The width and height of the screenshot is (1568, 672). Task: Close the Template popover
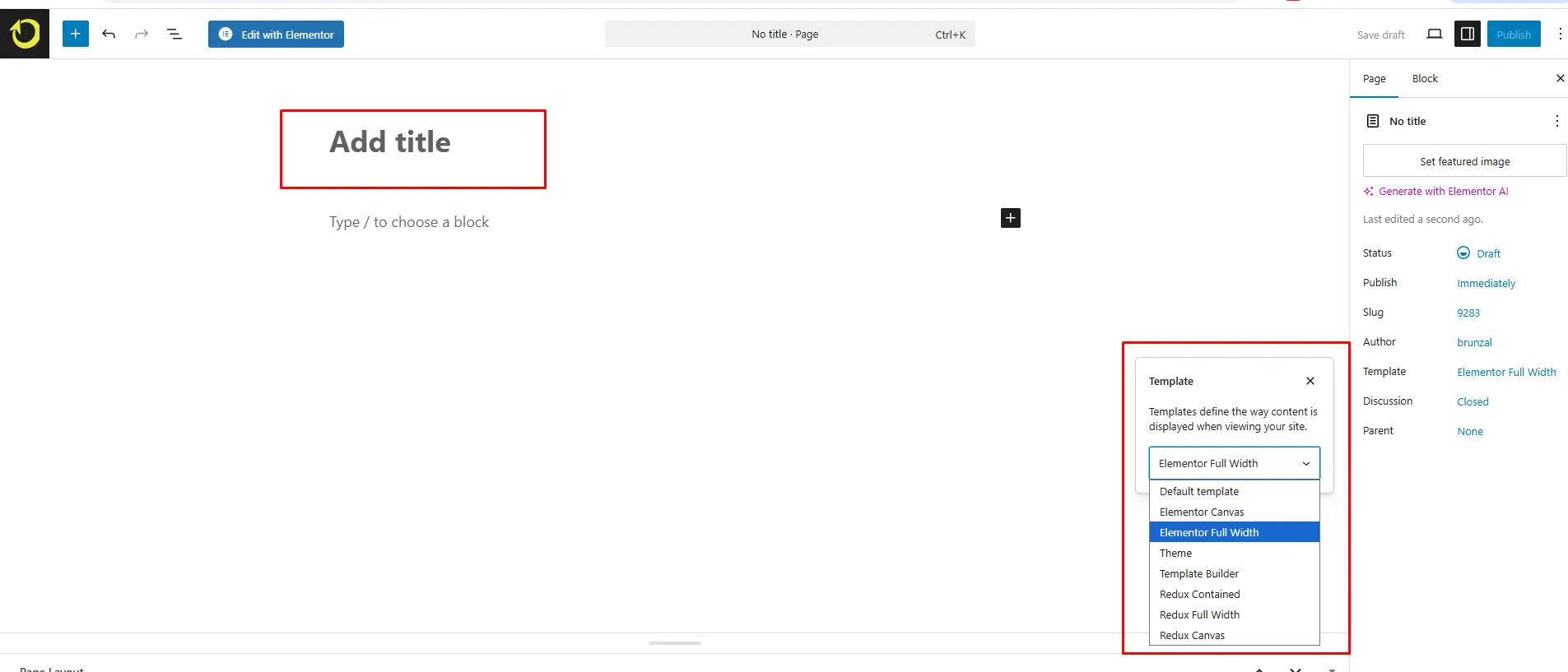(1310, 381)
